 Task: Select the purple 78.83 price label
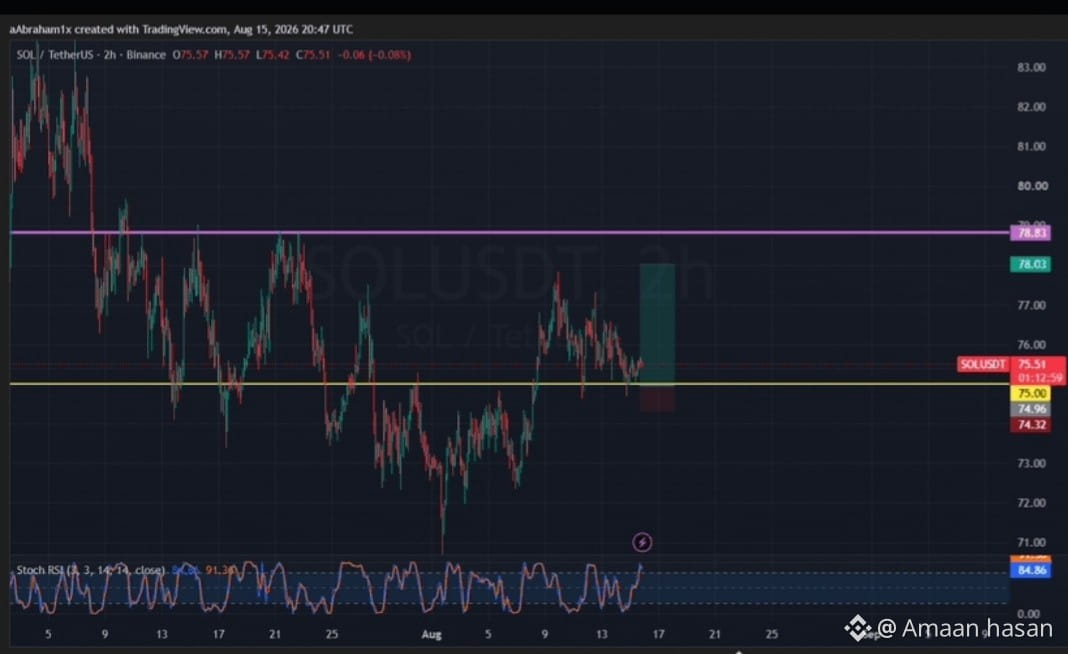[1031, 233]
